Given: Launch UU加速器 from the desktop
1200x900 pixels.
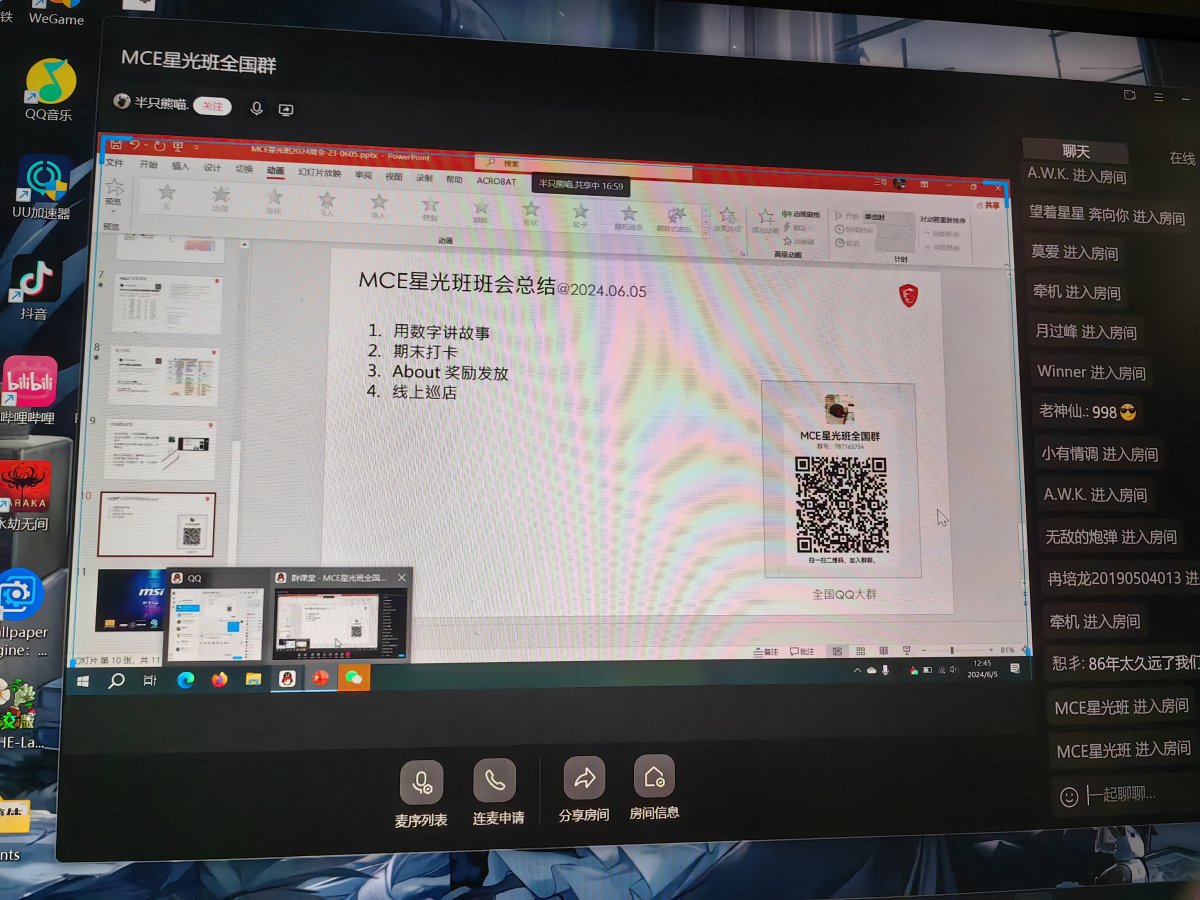Looking at the screenshot, I should coord(41,187).
